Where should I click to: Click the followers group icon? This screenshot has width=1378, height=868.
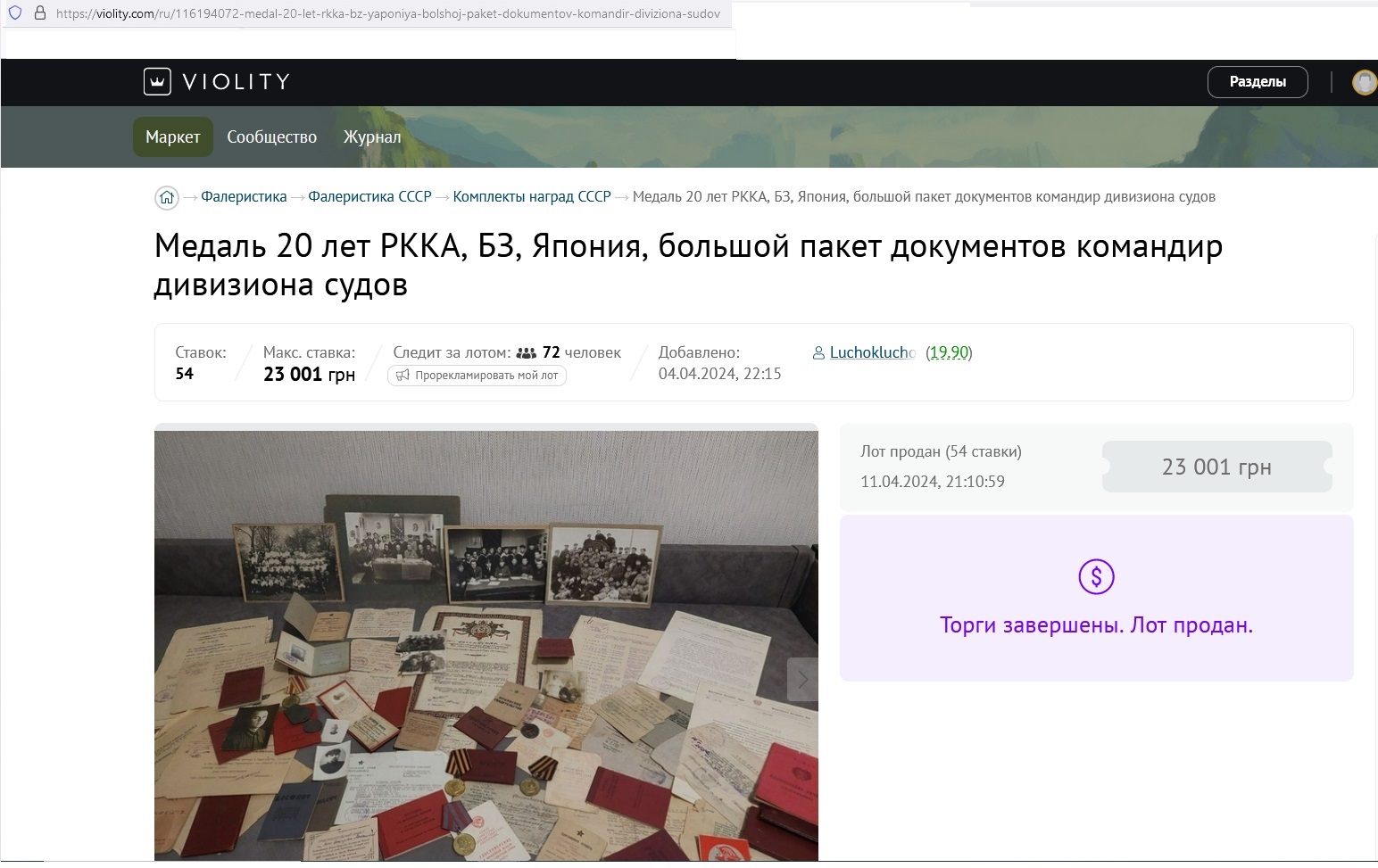tap(527, 353)
